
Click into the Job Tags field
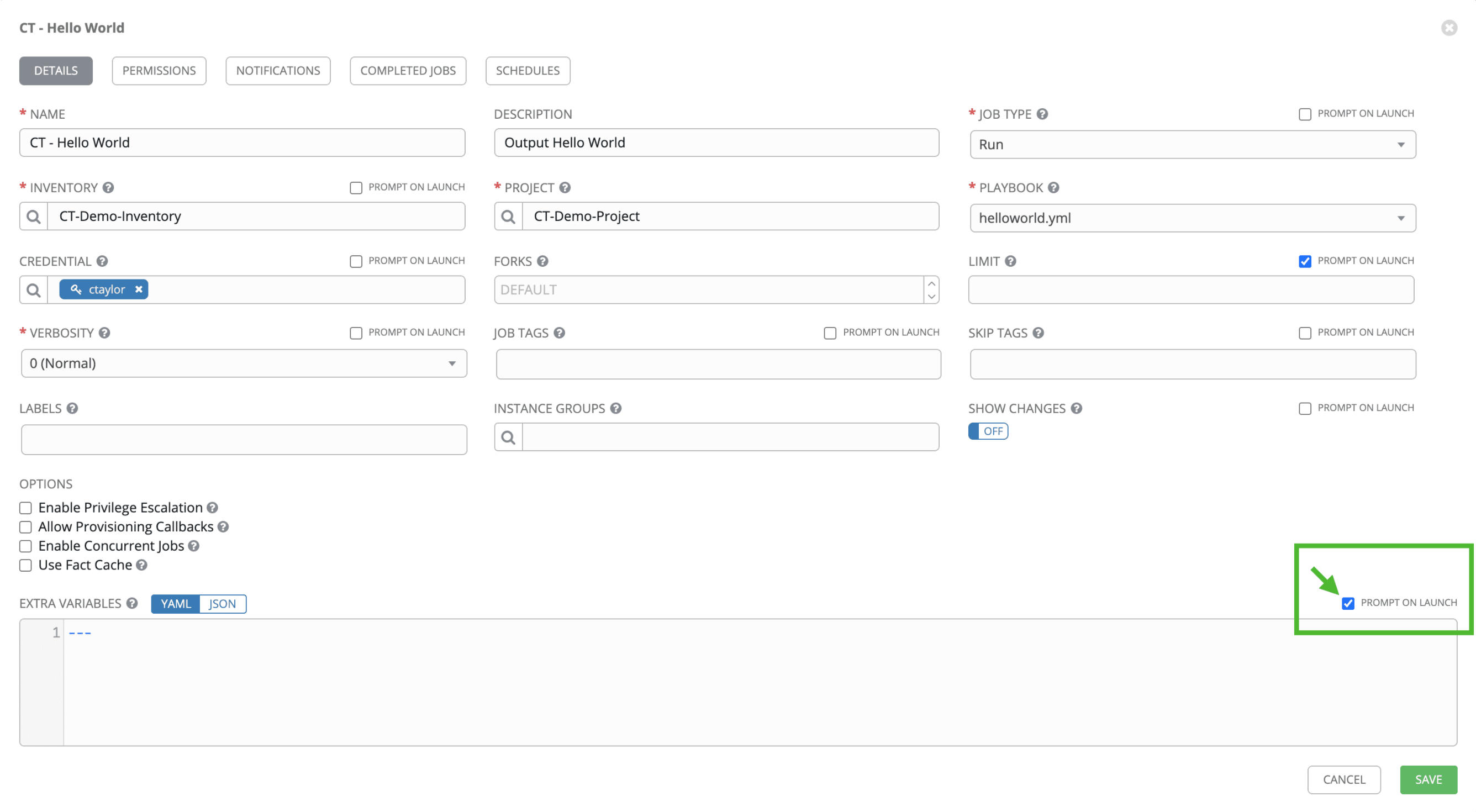pyautogui.click(x=718, y=365)
